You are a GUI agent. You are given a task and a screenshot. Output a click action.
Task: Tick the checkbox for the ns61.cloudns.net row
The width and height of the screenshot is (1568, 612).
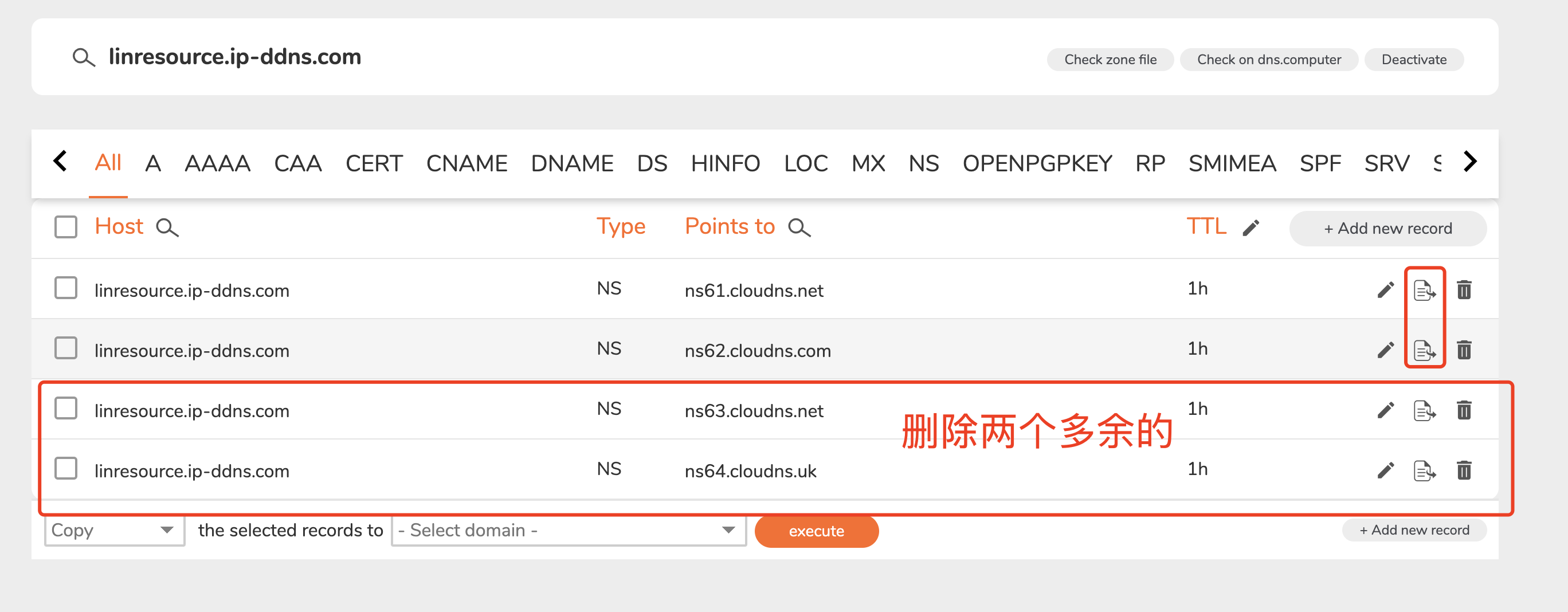[x=66, y=288]
